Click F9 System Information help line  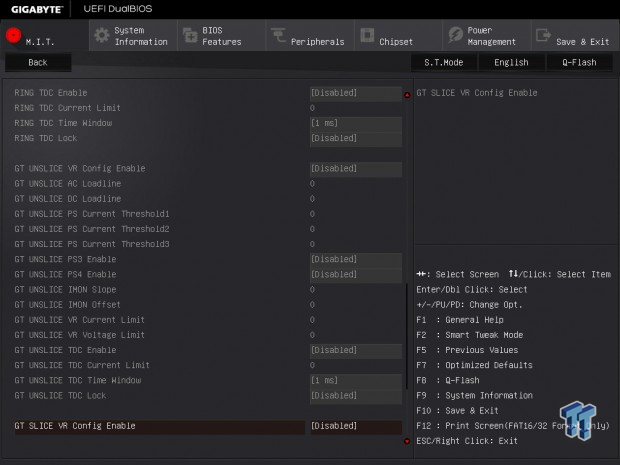(x=474, y=396)
